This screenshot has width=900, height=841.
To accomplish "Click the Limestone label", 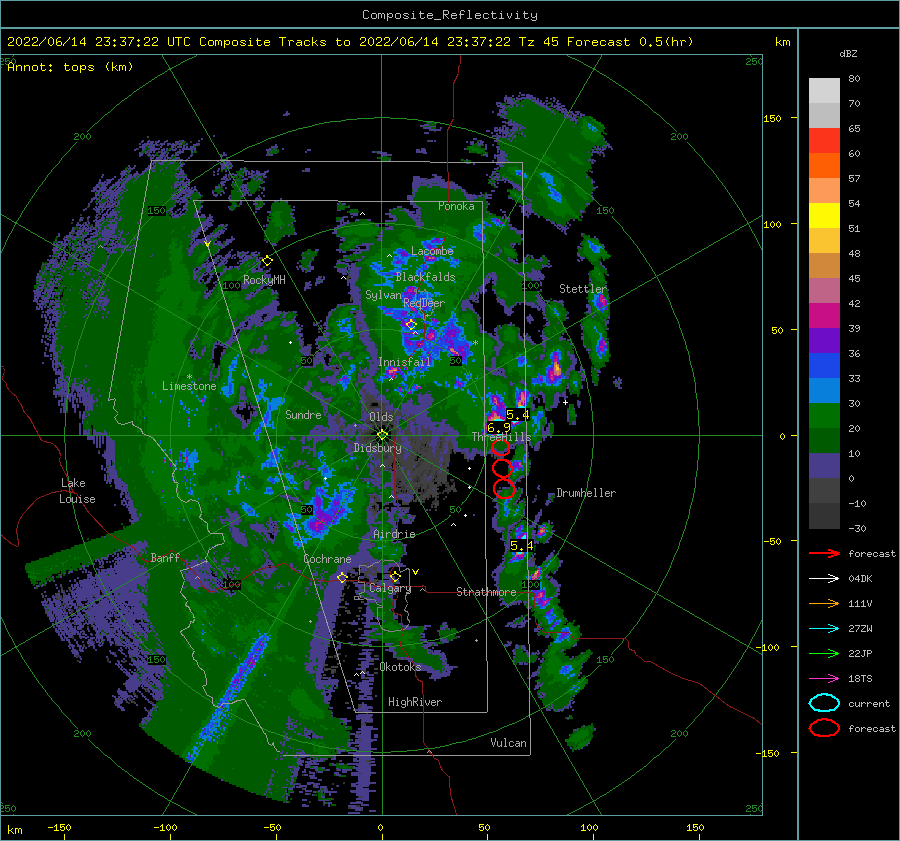I will 189,386.
